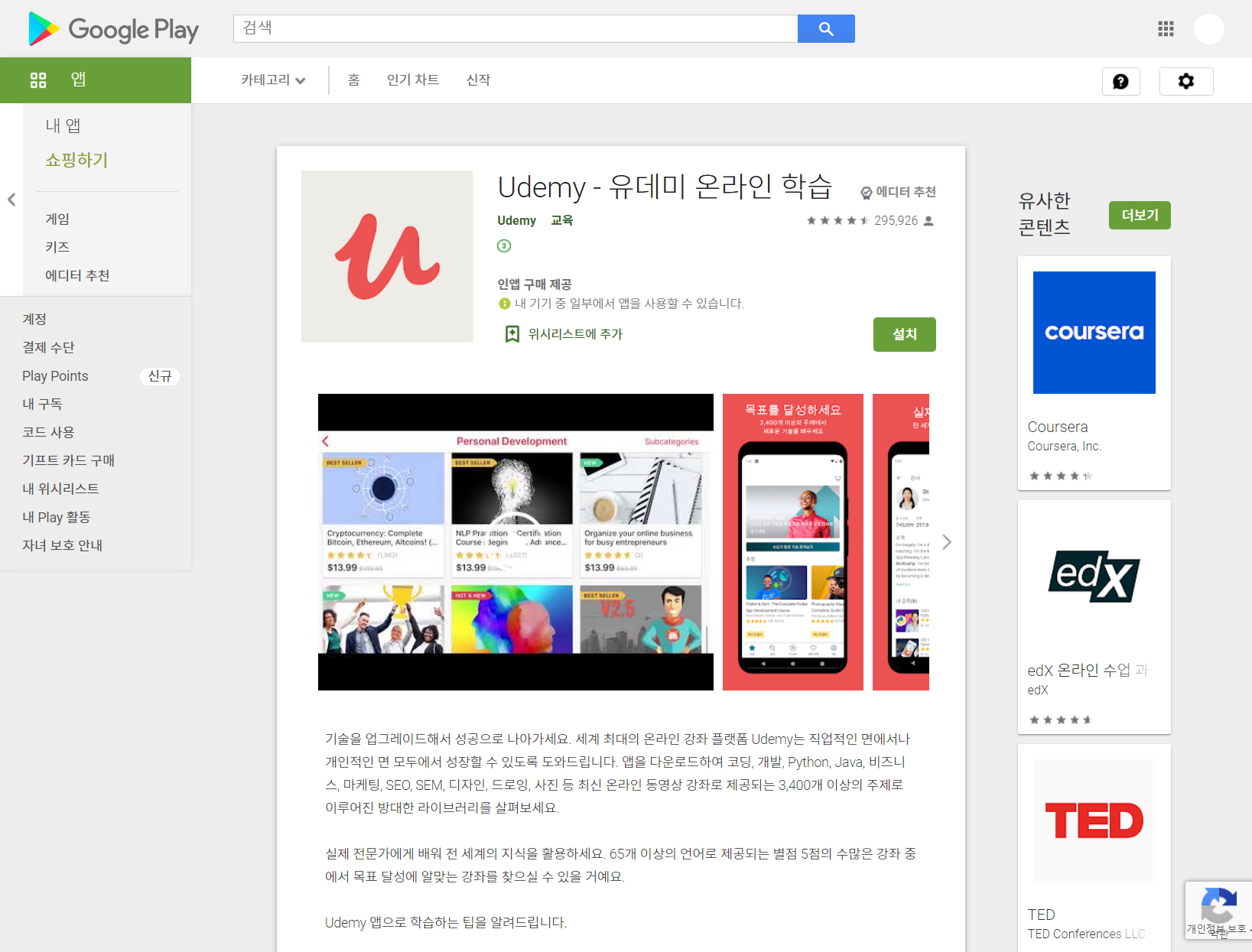Advance screenshots with the right arrow
This screenshot has width=1252, height=952.
point(947,542)
